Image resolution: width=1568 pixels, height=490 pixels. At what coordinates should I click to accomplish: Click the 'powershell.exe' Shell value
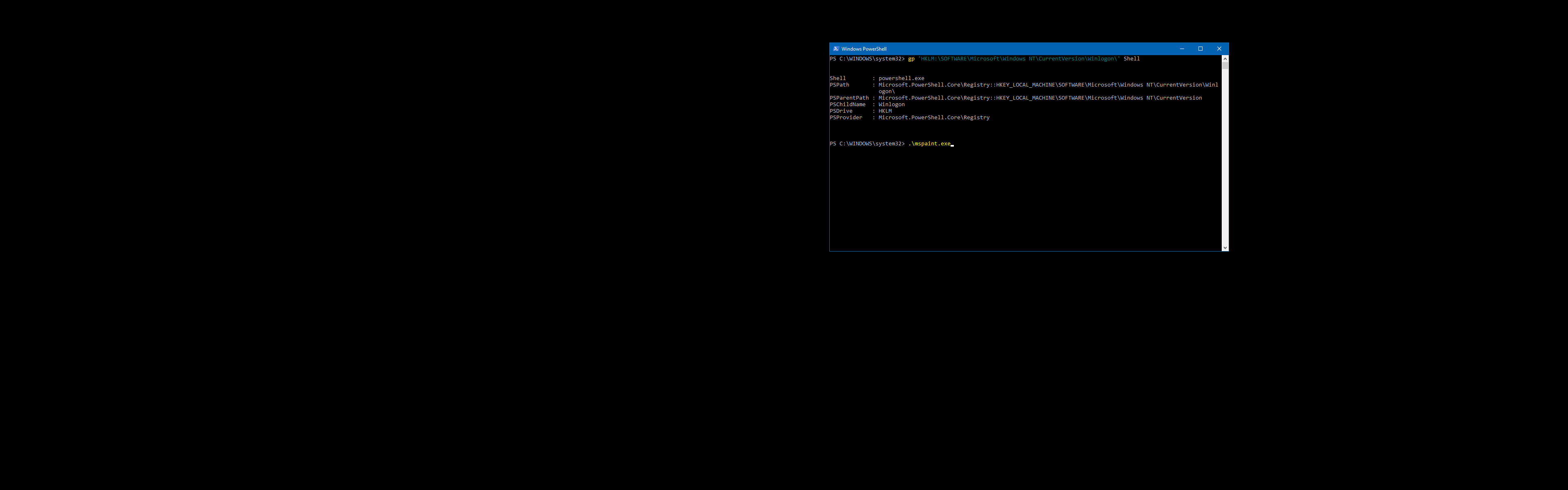pos(901,78)
